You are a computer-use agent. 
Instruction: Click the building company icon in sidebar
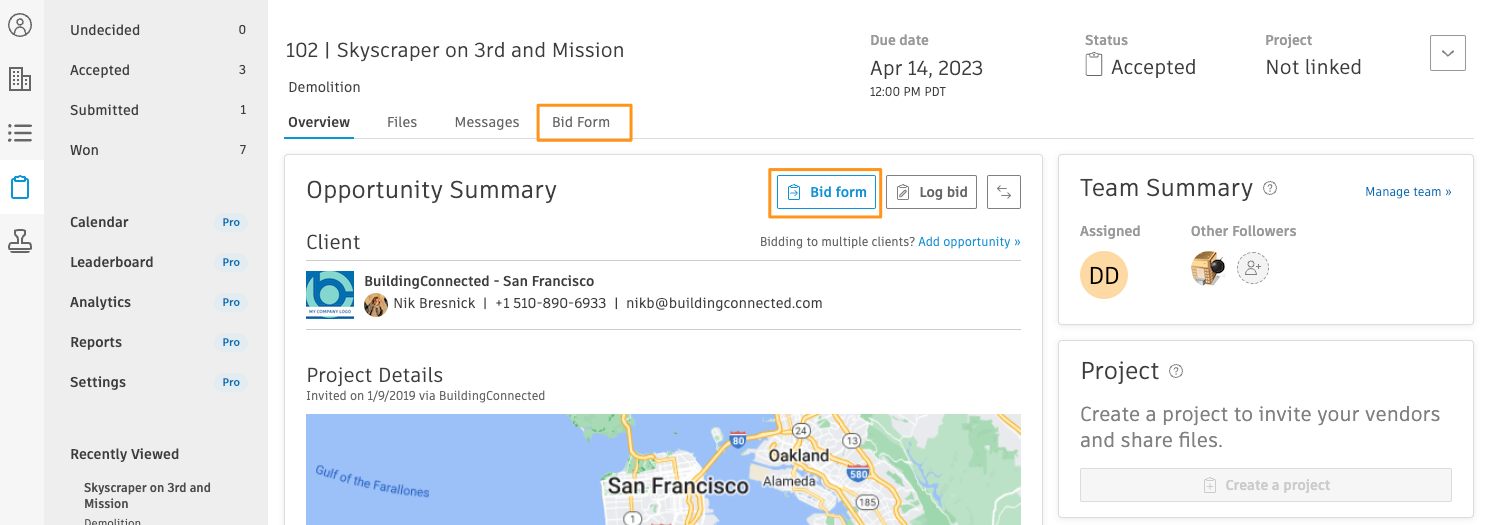pyautogui.click(x=20, y=79)
